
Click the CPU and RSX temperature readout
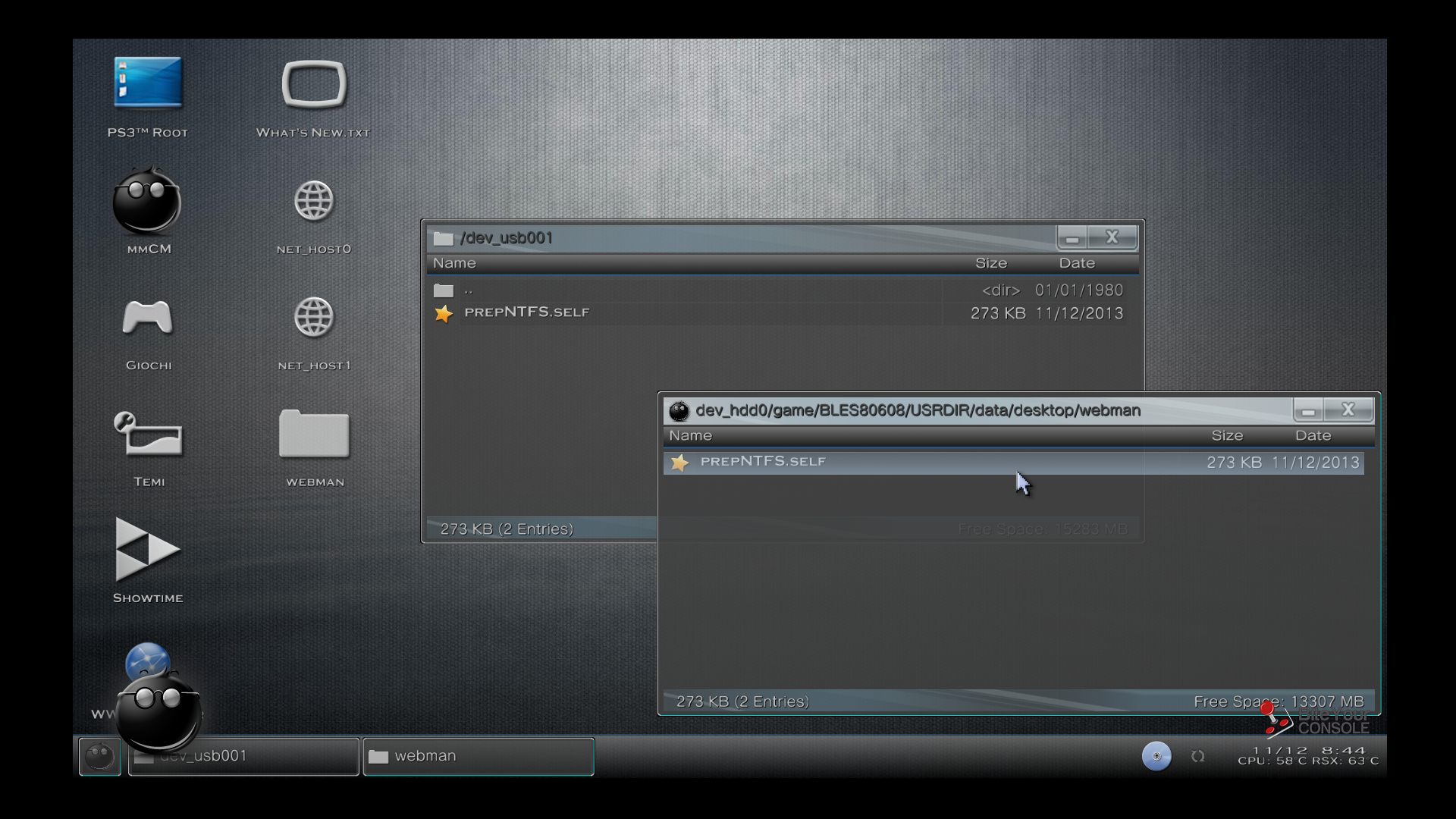pyautogui.click(x=1308, y=761)
